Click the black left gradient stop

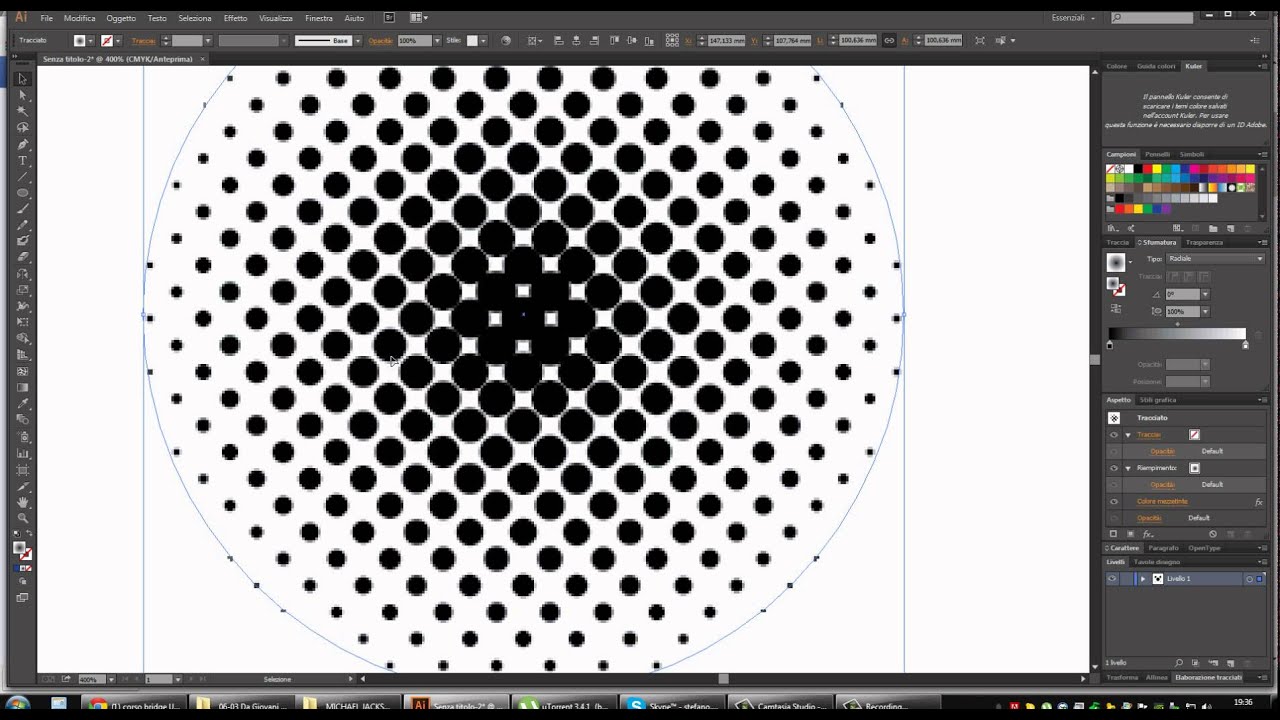tap(1110, 345)
